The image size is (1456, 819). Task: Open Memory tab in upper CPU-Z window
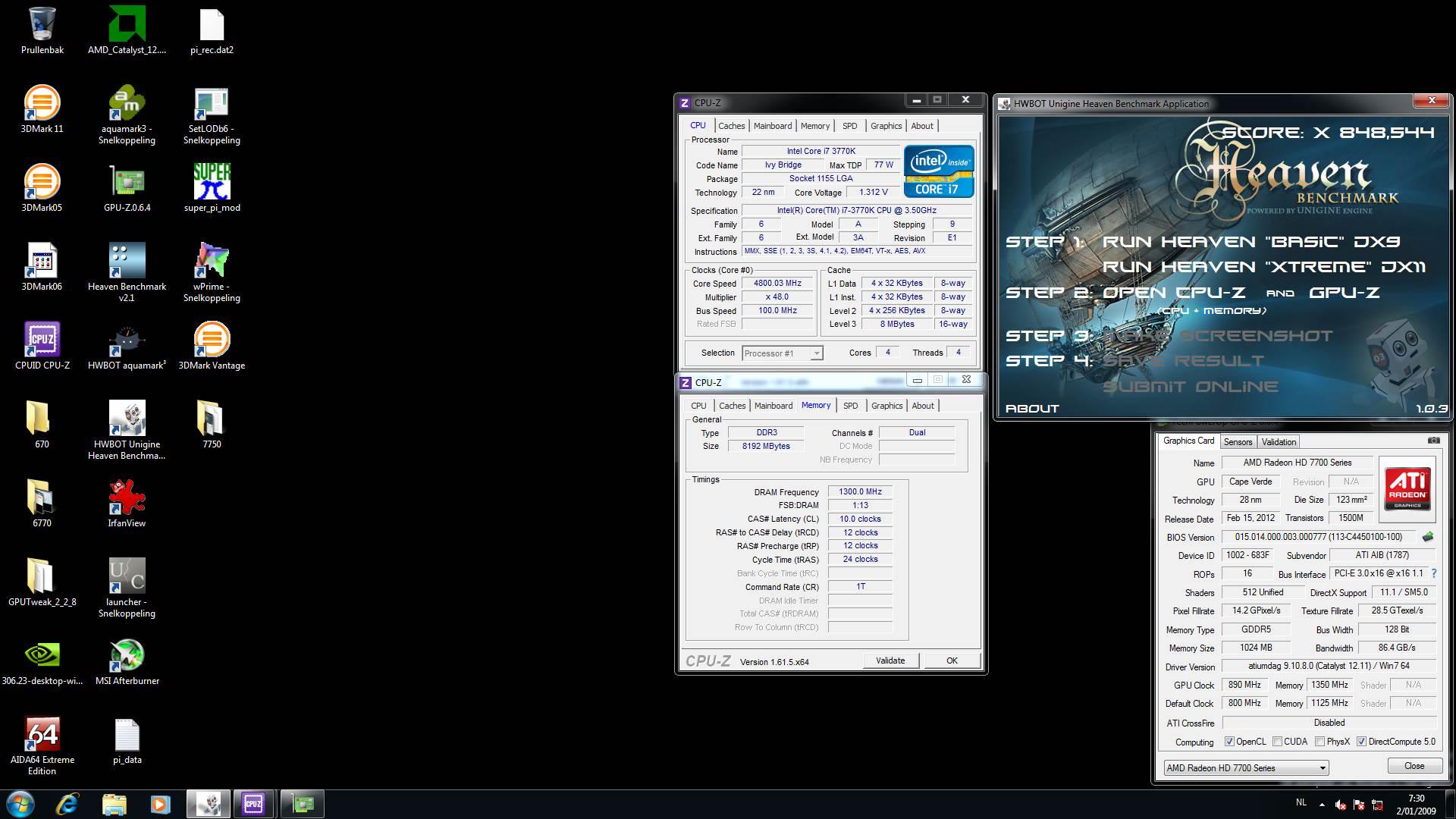[815, 126]
